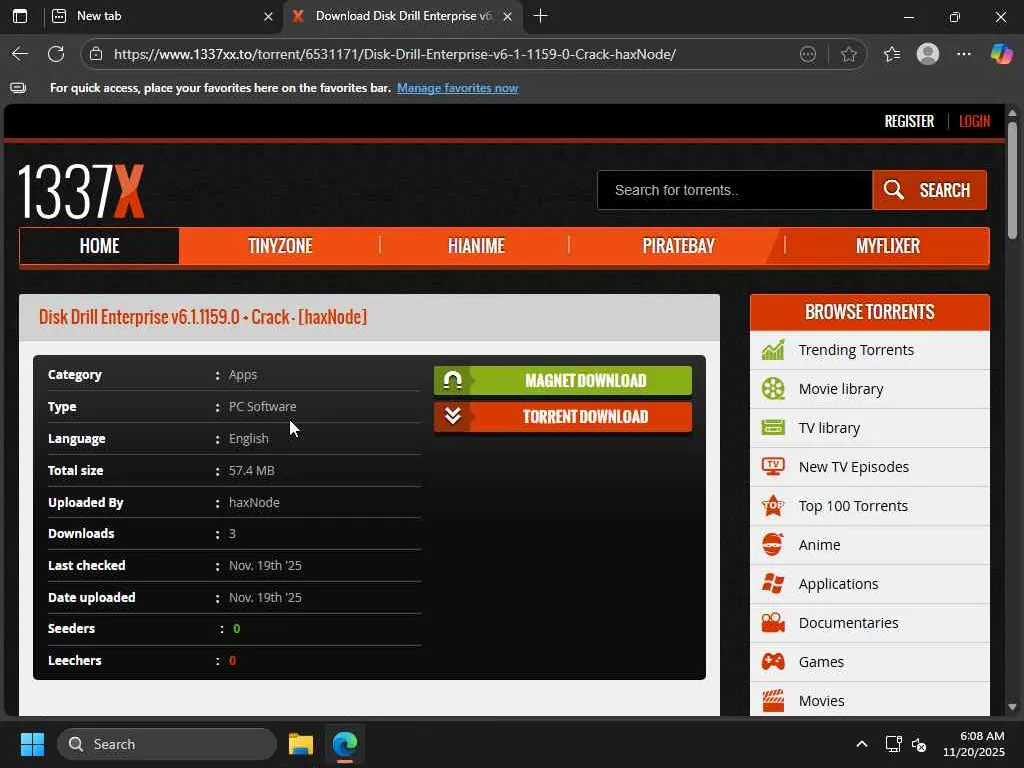Launch the Copilot icon
This screenshot has height=768, width=1024.
point(1000,54)
